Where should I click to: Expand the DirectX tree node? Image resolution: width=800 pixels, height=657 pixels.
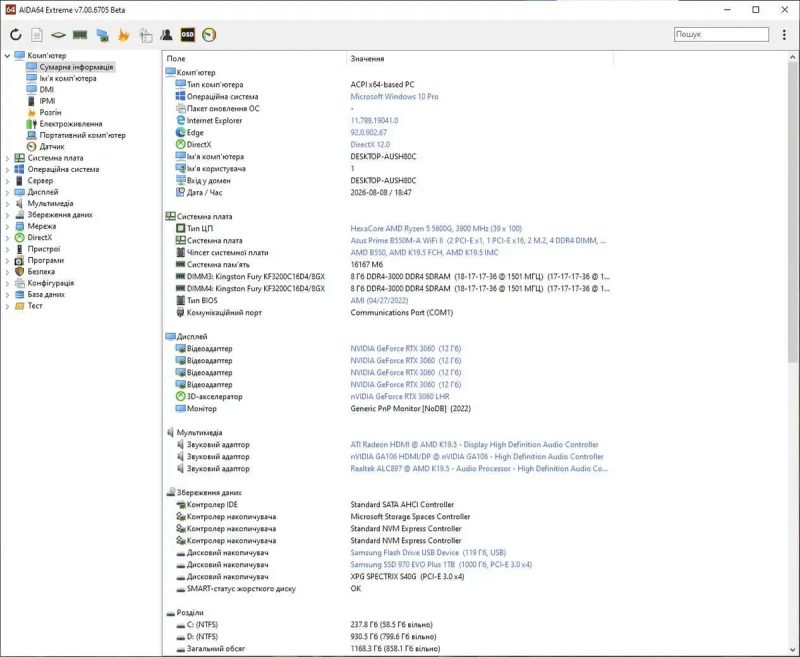pyautogui.click(x=7, y=238)
